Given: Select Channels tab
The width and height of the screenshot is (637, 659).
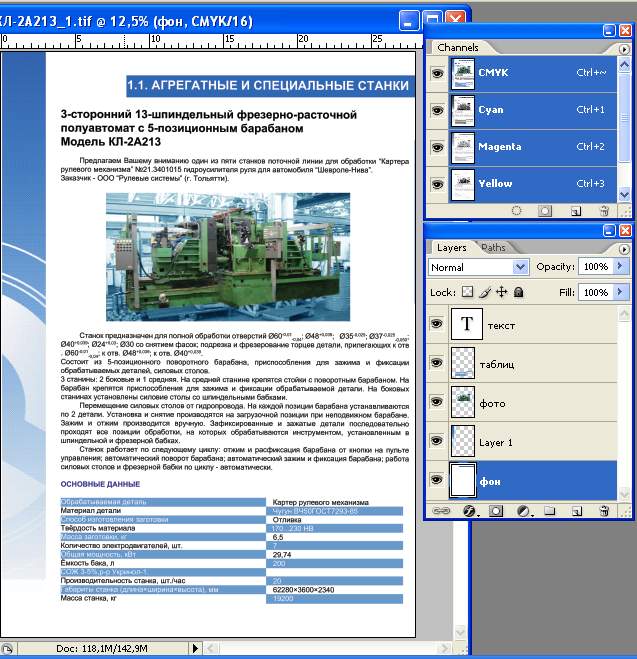Looking at the screenshot, I should click(x=458, y=47).
